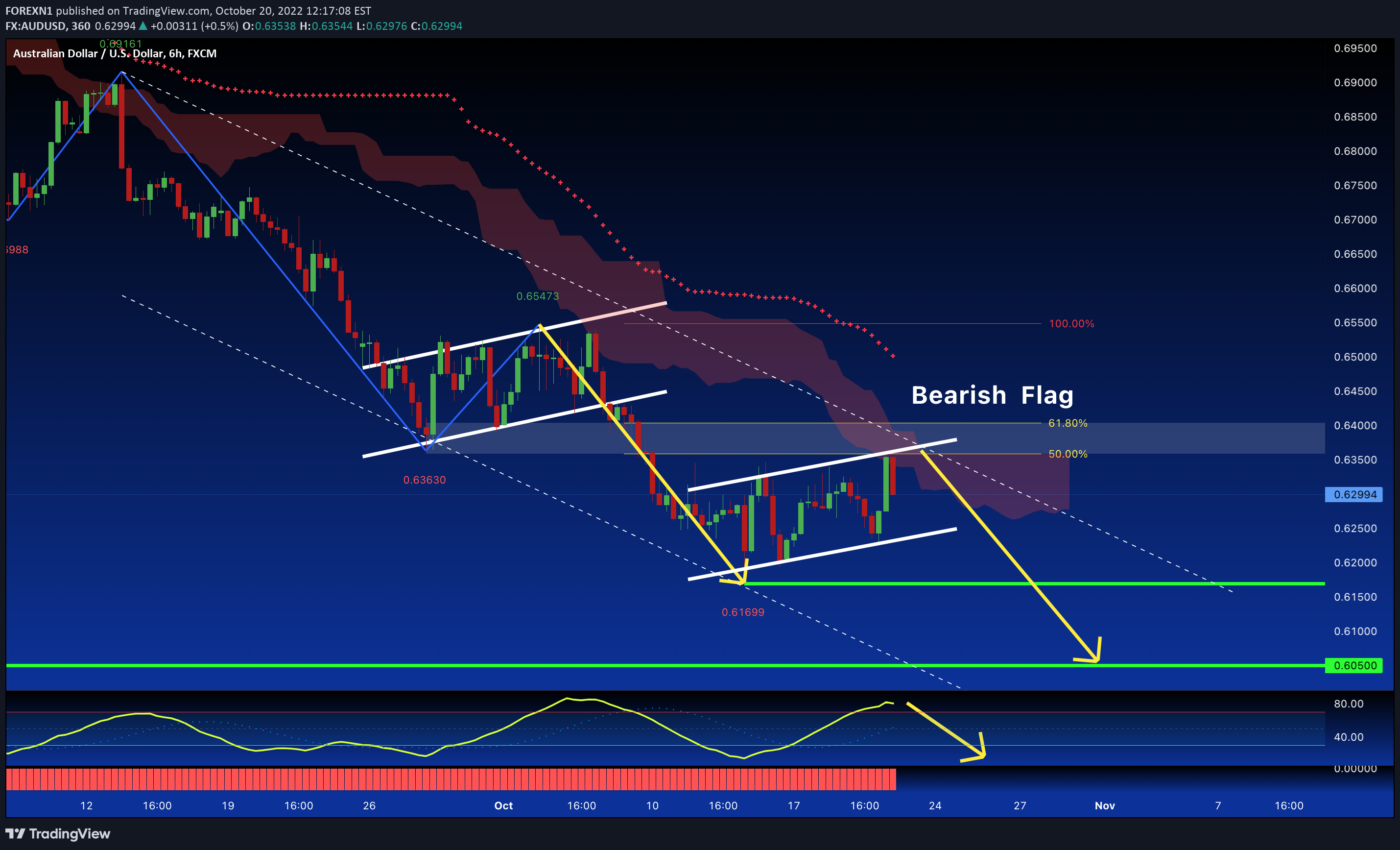Click the 'Bearish Flag' annotation text
Screen dimensions: 1400x850
[x=992, y=395]
